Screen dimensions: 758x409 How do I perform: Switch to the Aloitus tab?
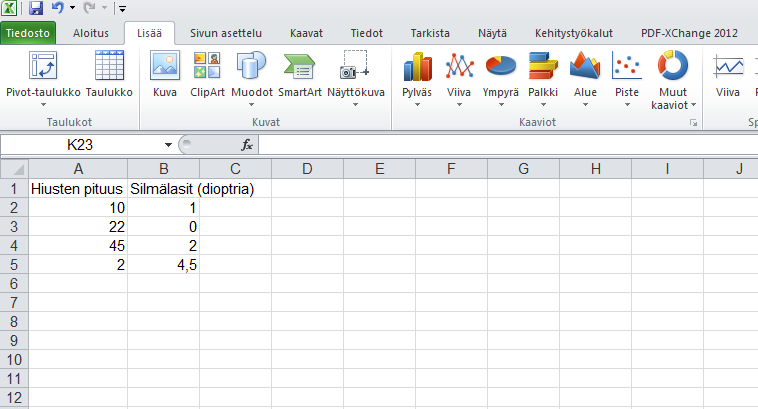[x=93, y=33]
